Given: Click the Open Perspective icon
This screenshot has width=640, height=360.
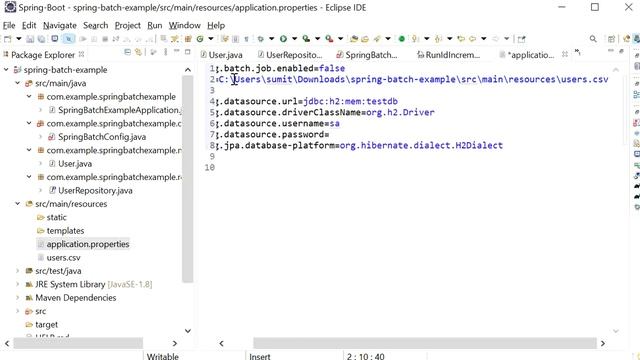Looking at the screenshot, I should (x=611, y=39).
